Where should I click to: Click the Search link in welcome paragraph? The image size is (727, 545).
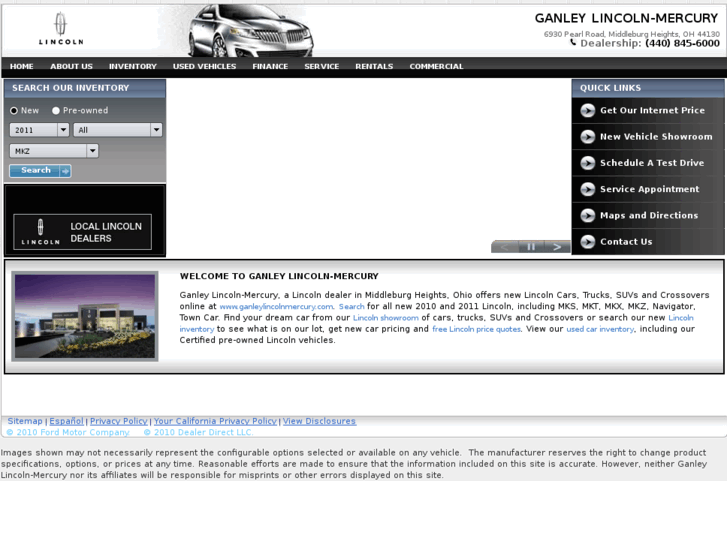(x=351, y=307)
